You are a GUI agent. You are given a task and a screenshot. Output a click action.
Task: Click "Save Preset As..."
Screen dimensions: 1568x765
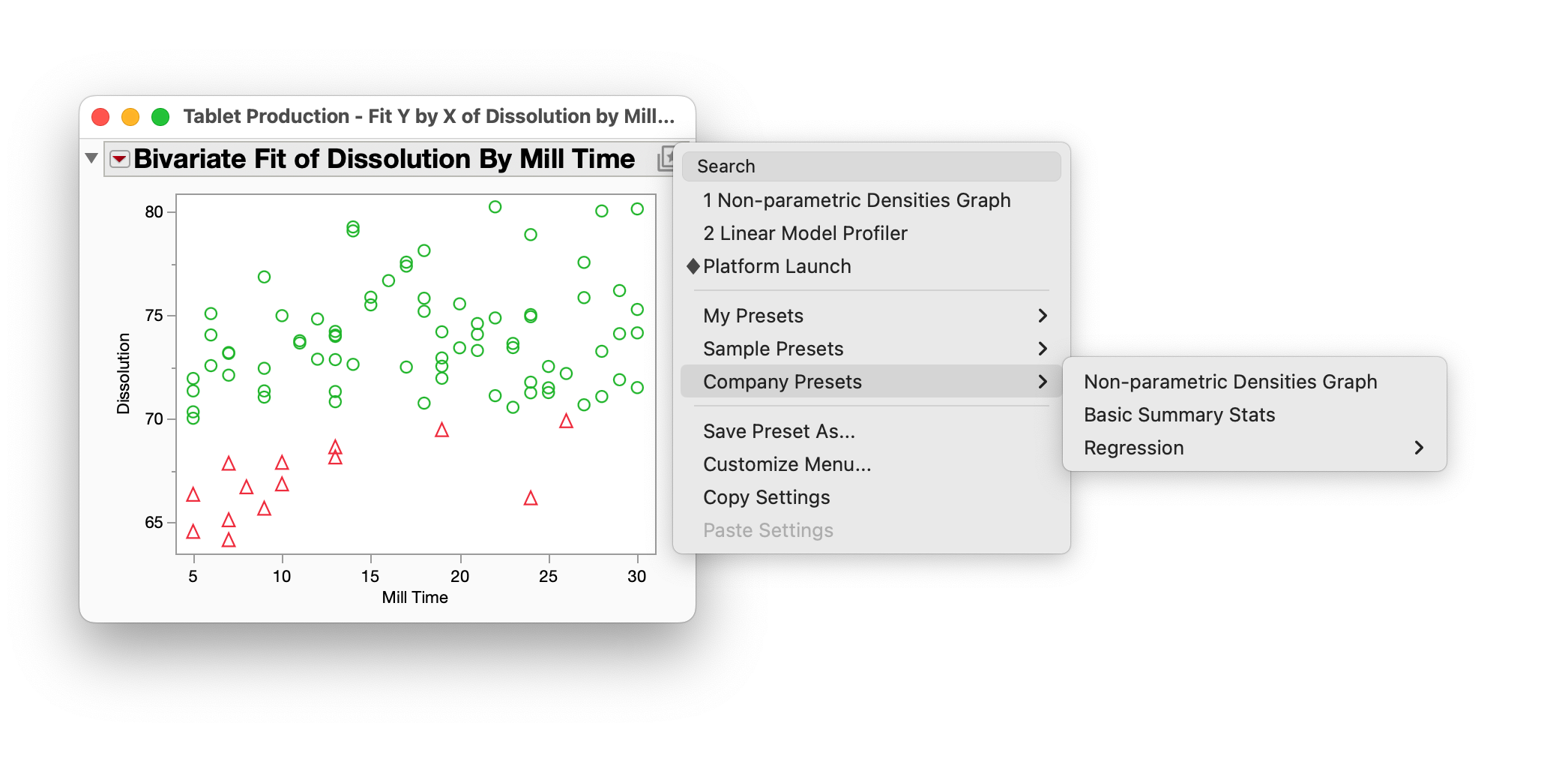(778, 430)
